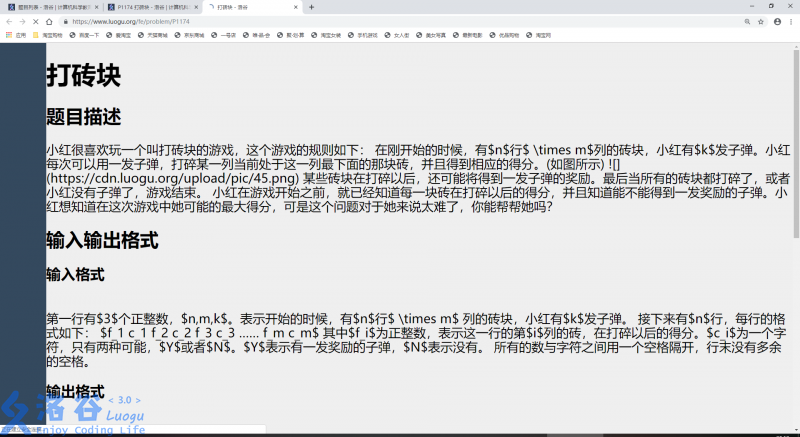Open a new tab with the plus button
Screen dimensions: 800x437
click(x=311, y=6)
